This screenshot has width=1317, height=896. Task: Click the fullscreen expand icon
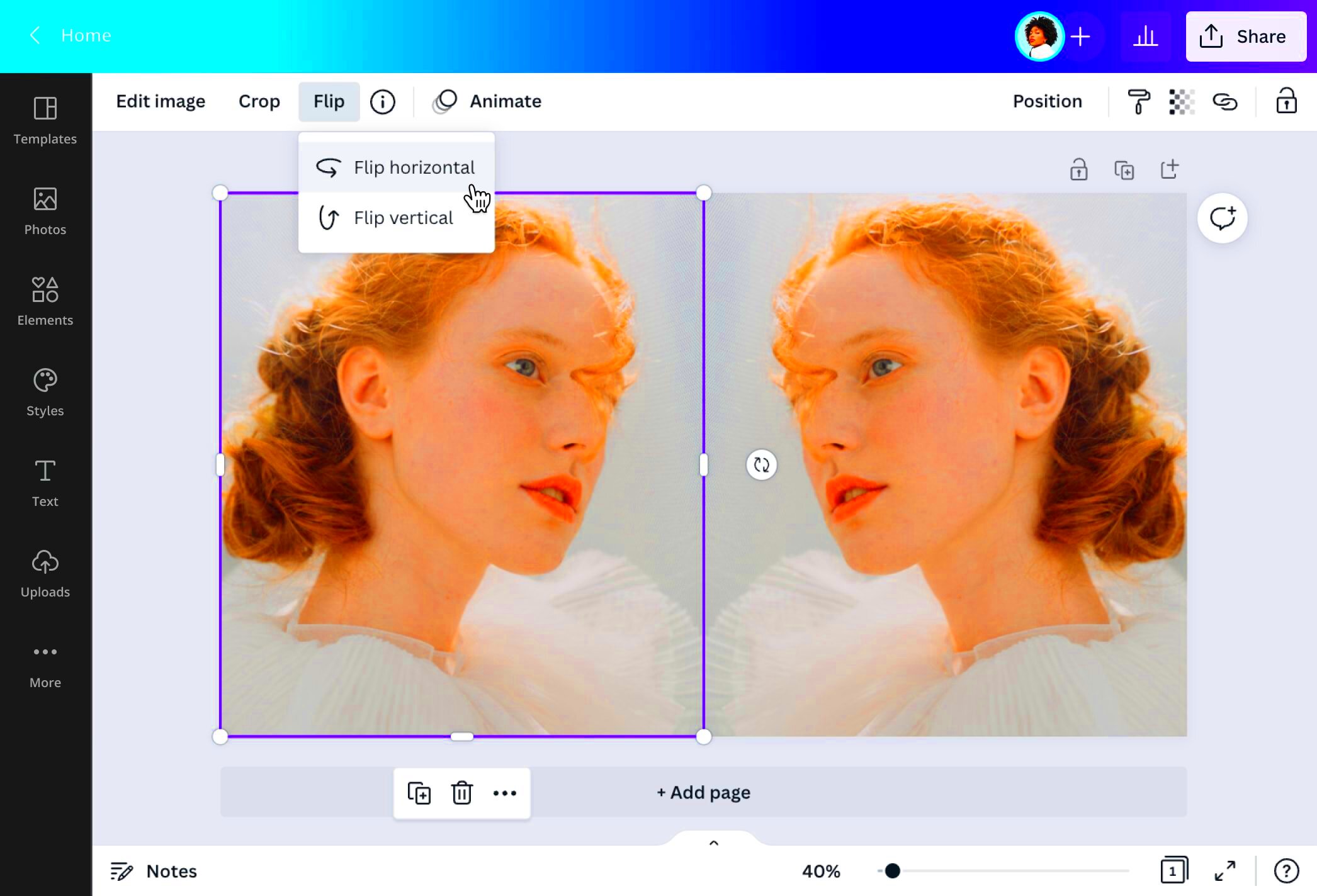pyautogui.click(x=1225, y=870)
